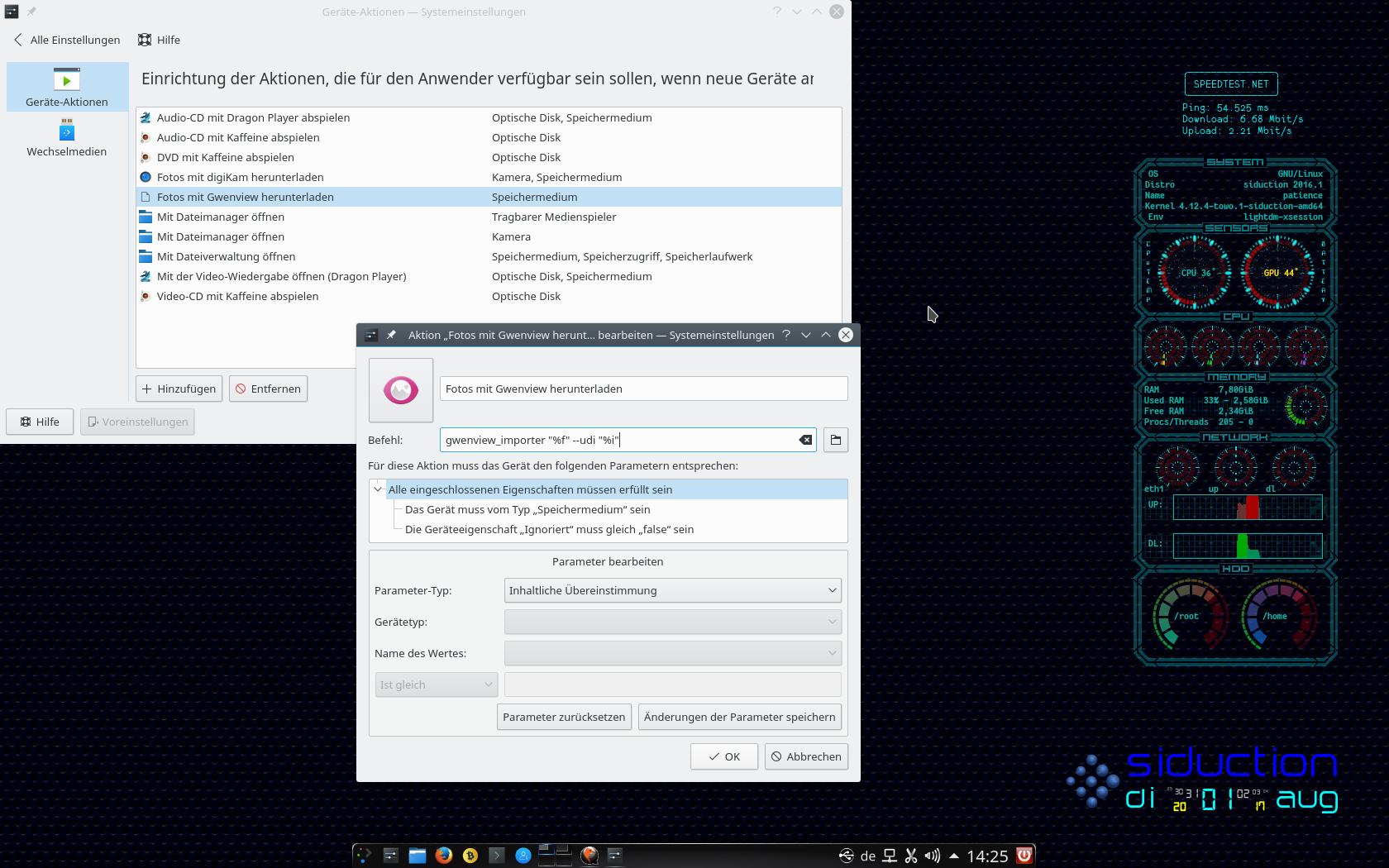Image resolution: width=1389 pixels, height=868 pixels.
Task: Open file browser for command
Action: [836, 440]
